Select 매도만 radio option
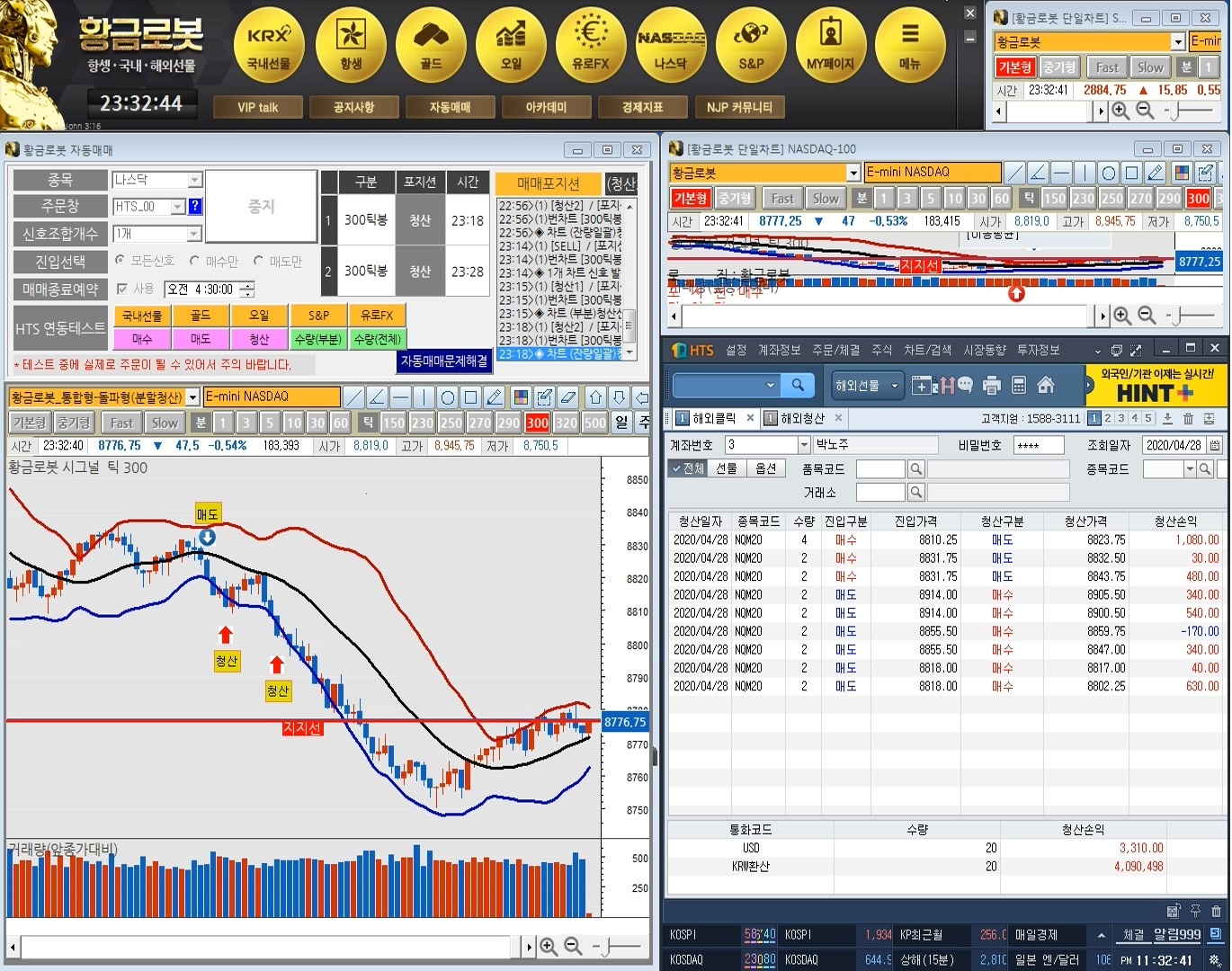The width and height of the screenshot is (1232, 971). (x=278, y=261)
